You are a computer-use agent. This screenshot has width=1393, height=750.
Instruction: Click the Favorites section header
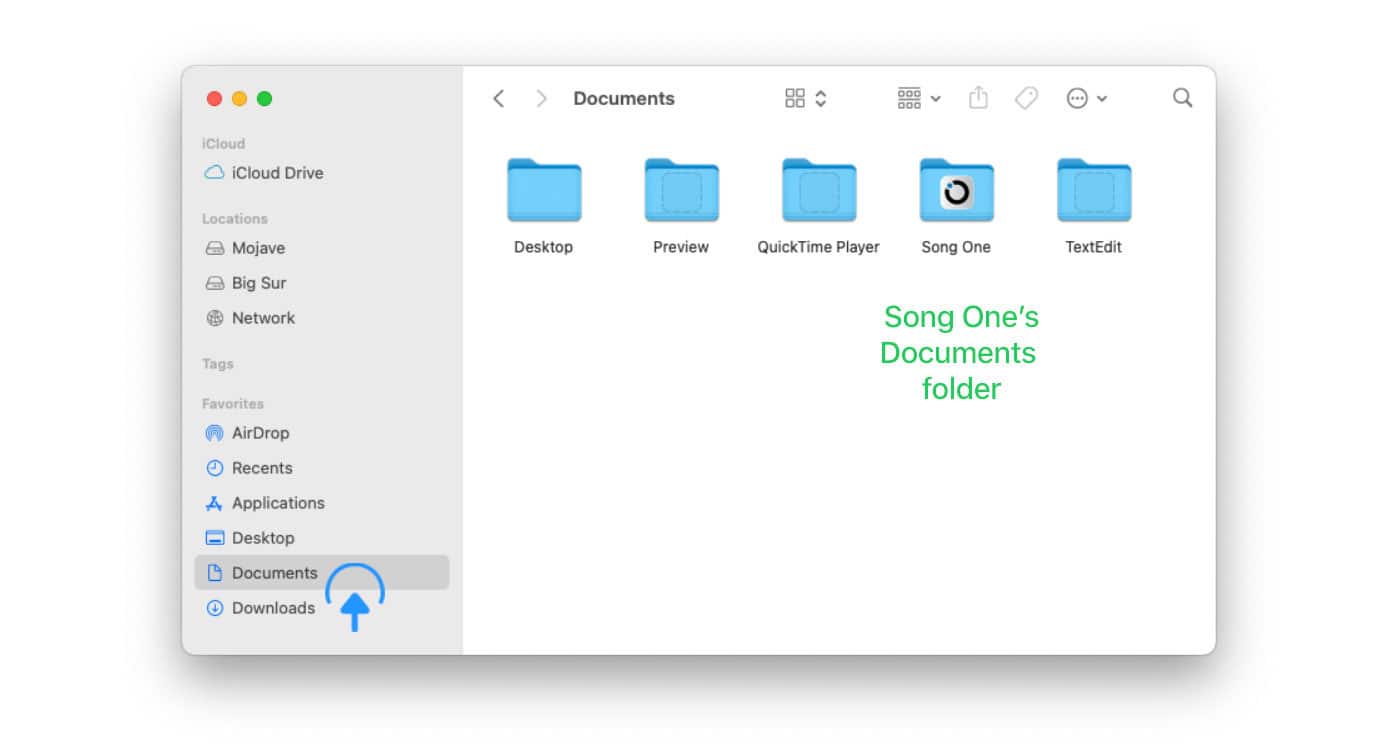click(x=233, y=404)
